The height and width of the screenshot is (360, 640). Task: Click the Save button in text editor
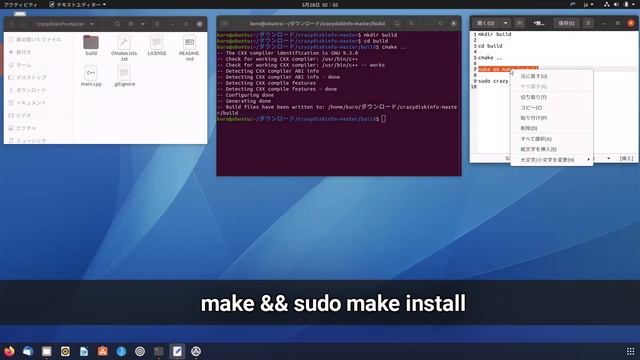pos(567,23)
